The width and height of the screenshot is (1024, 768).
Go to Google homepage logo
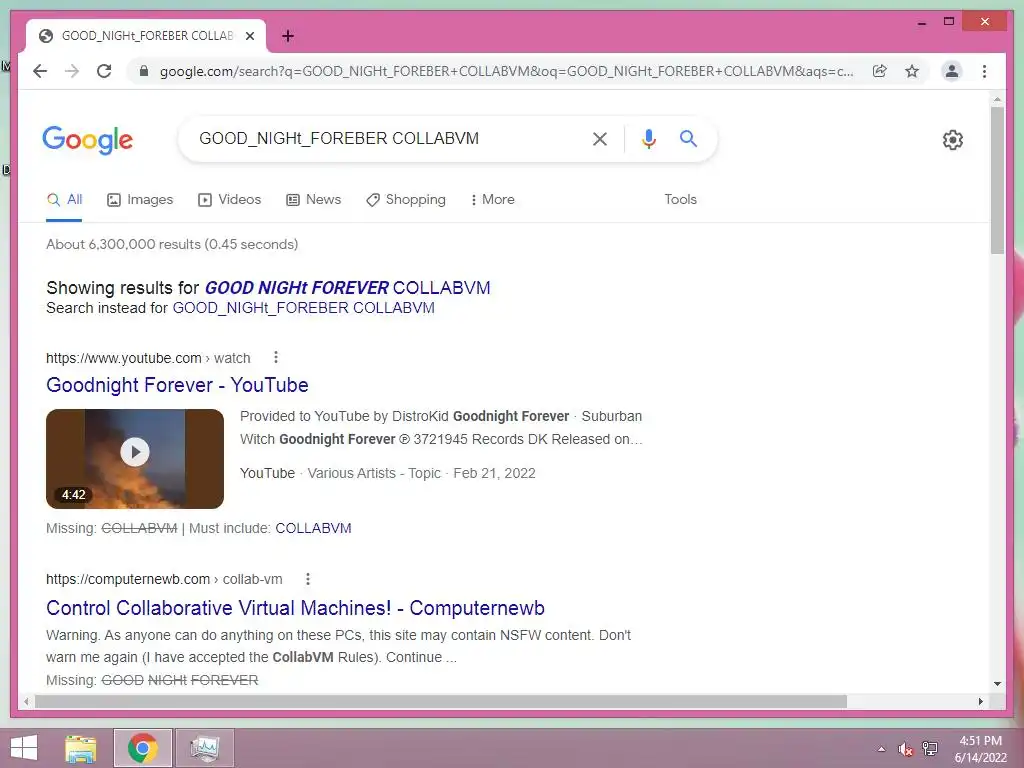point(88,140)
